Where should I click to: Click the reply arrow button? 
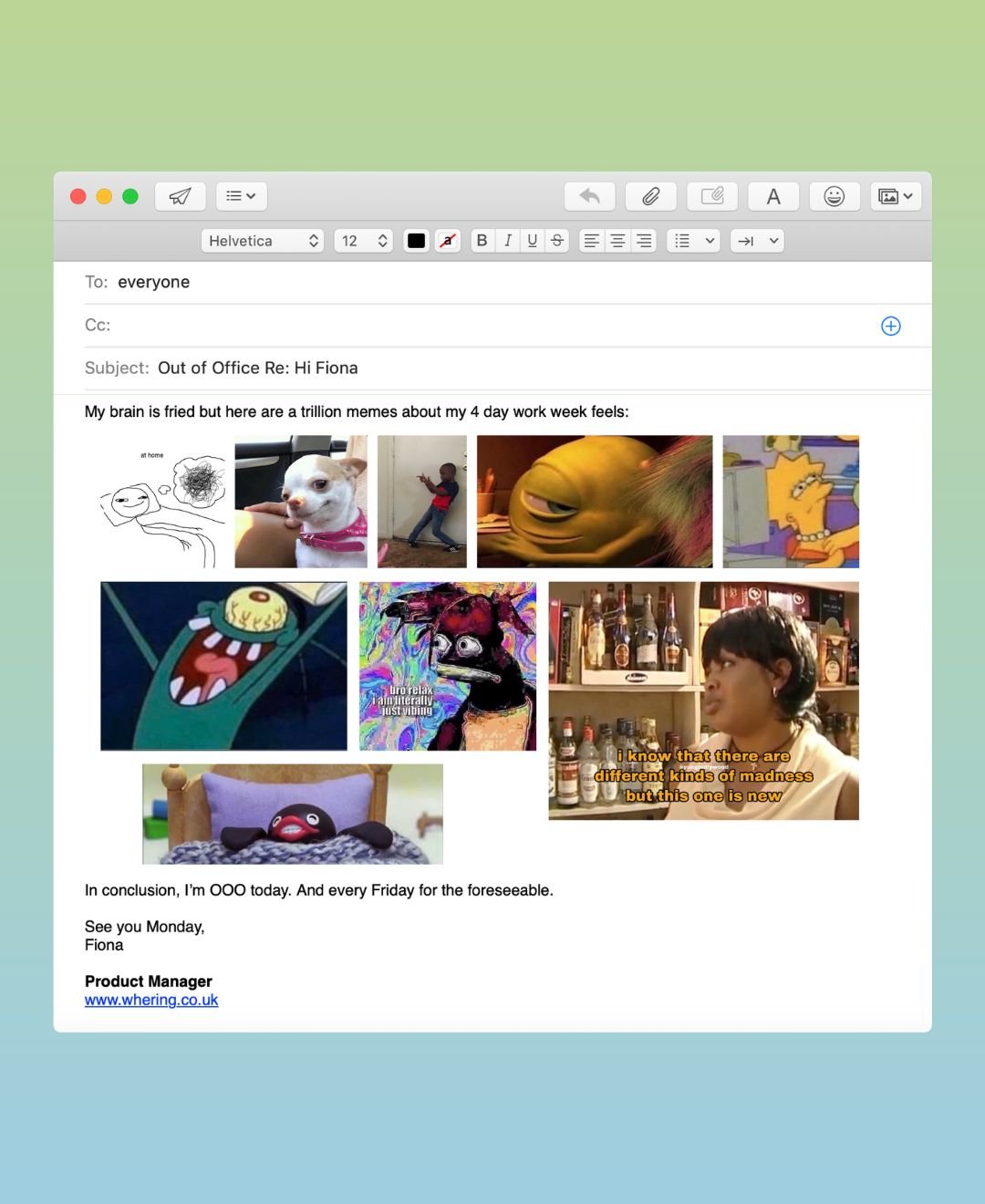(590, 196)
